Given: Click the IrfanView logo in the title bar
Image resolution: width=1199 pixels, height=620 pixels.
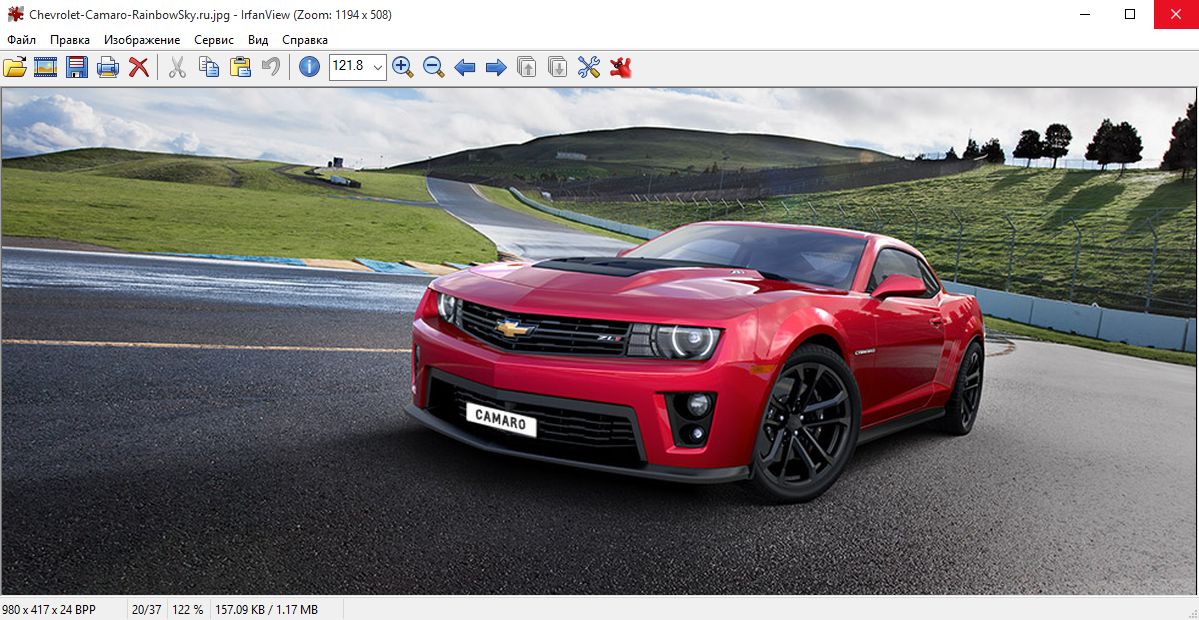Looking at the screenshot, I should point(15,14).
